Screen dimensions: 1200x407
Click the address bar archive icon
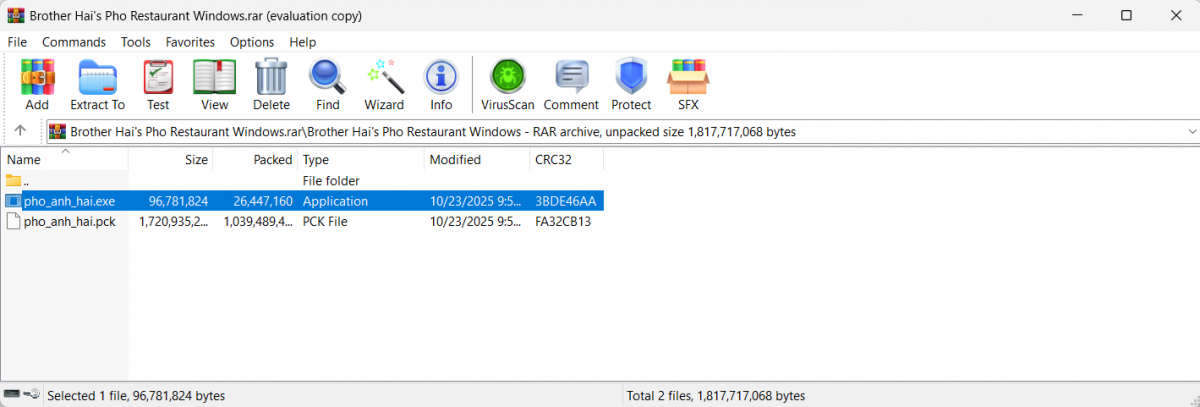tap(58, 132)
